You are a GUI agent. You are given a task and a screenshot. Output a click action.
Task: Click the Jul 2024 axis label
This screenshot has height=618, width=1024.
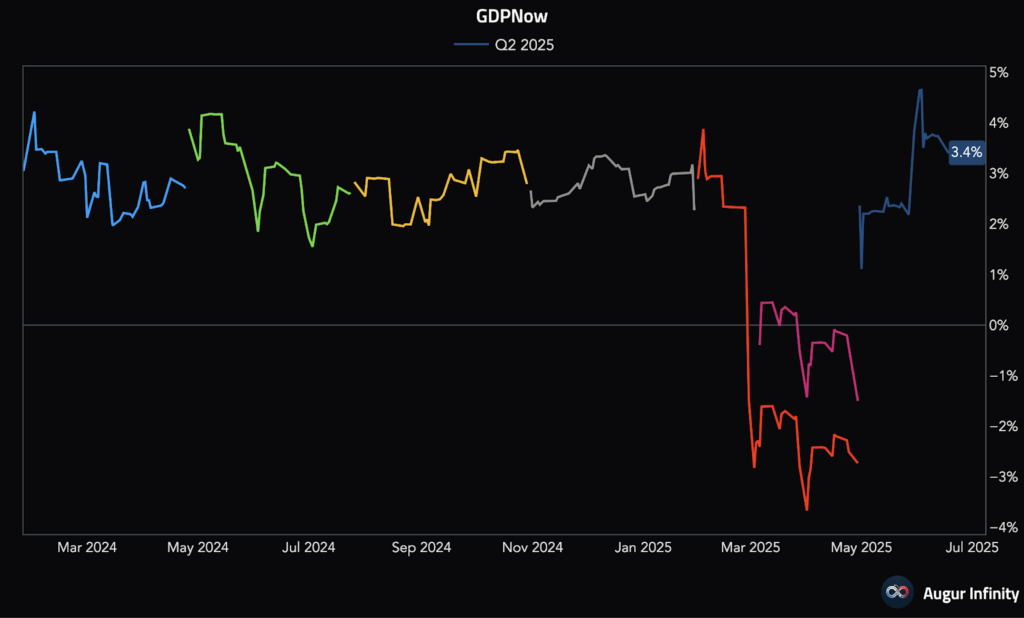pyautogui.click(x=308, y=547)
